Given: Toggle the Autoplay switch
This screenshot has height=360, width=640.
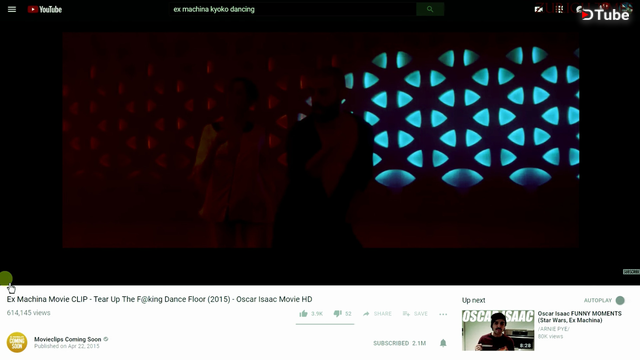Looking at the screenshot, I should pyautogui.click(x=620, y=300).
